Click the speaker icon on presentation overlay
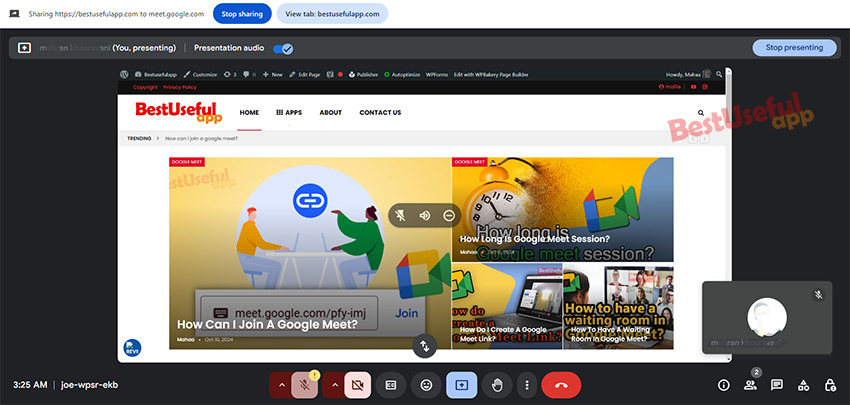Image resolution: width=850 pixels, height=405 pixels. 424,216
